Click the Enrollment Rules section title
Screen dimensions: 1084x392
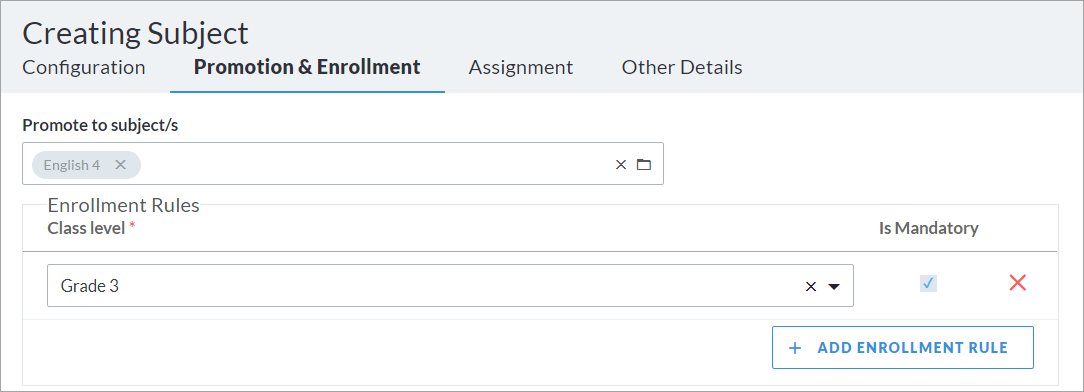coord(123,205)
